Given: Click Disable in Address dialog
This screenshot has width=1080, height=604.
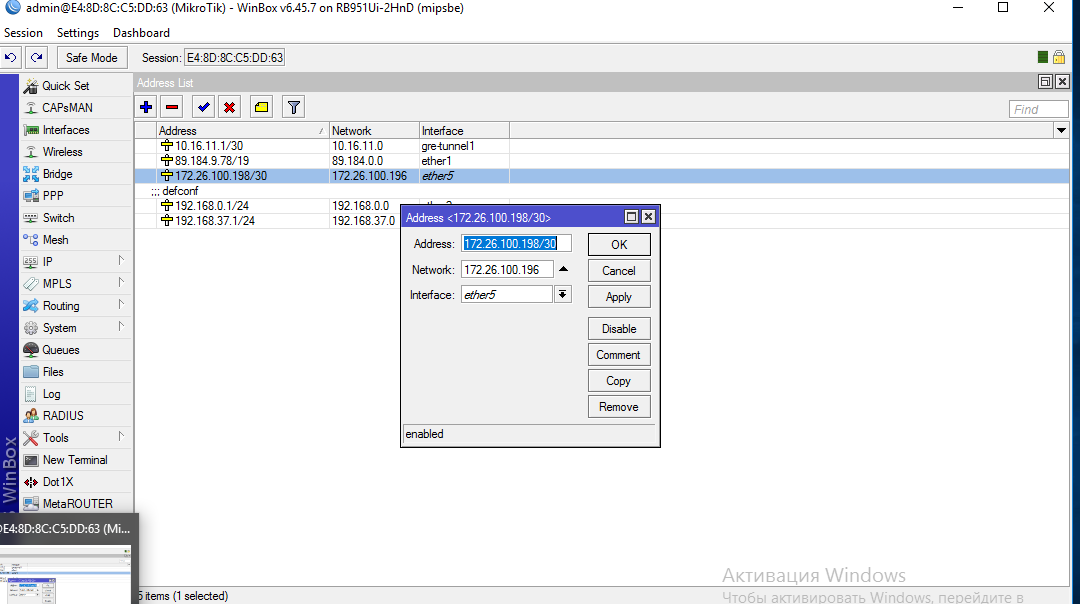Looking at the screenshot, I should (x=619, y=329).
